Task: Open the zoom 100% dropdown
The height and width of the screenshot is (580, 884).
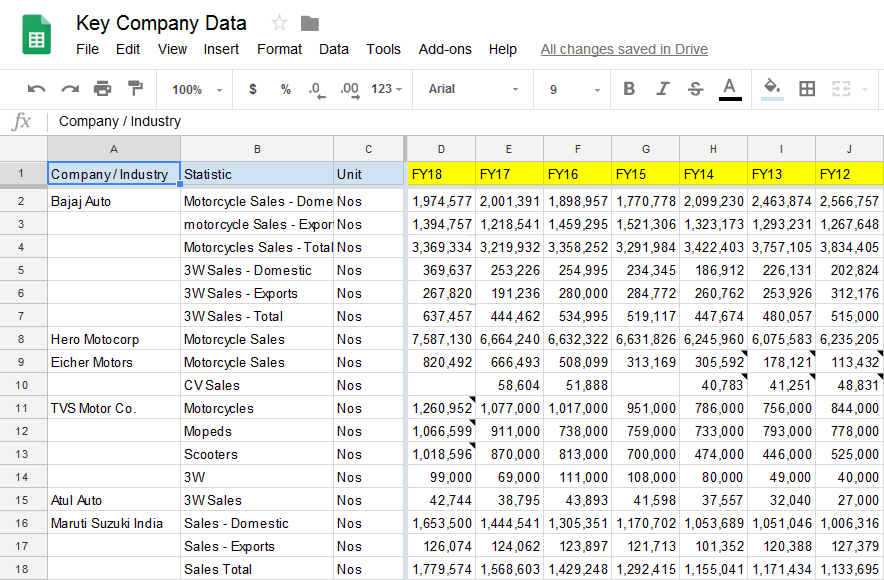Action: tap(197, 90)
